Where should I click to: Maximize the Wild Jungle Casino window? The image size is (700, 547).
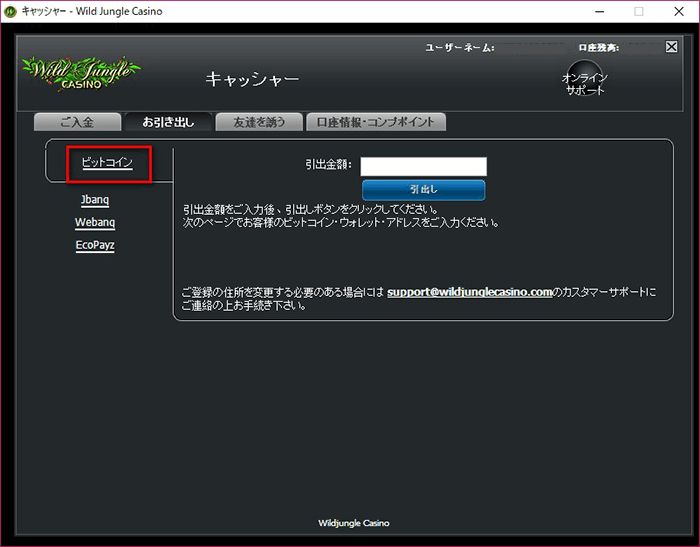639,12
